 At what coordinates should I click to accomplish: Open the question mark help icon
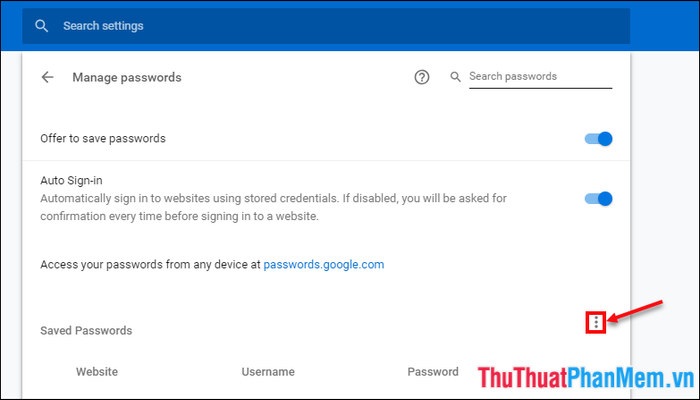pos(421,77)
